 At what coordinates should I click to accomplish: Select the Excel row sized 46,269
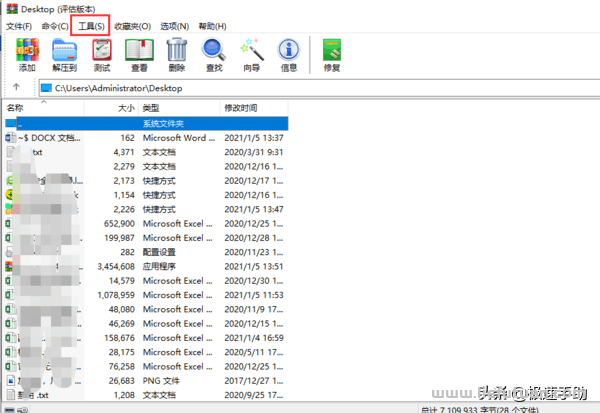point(147,324)
